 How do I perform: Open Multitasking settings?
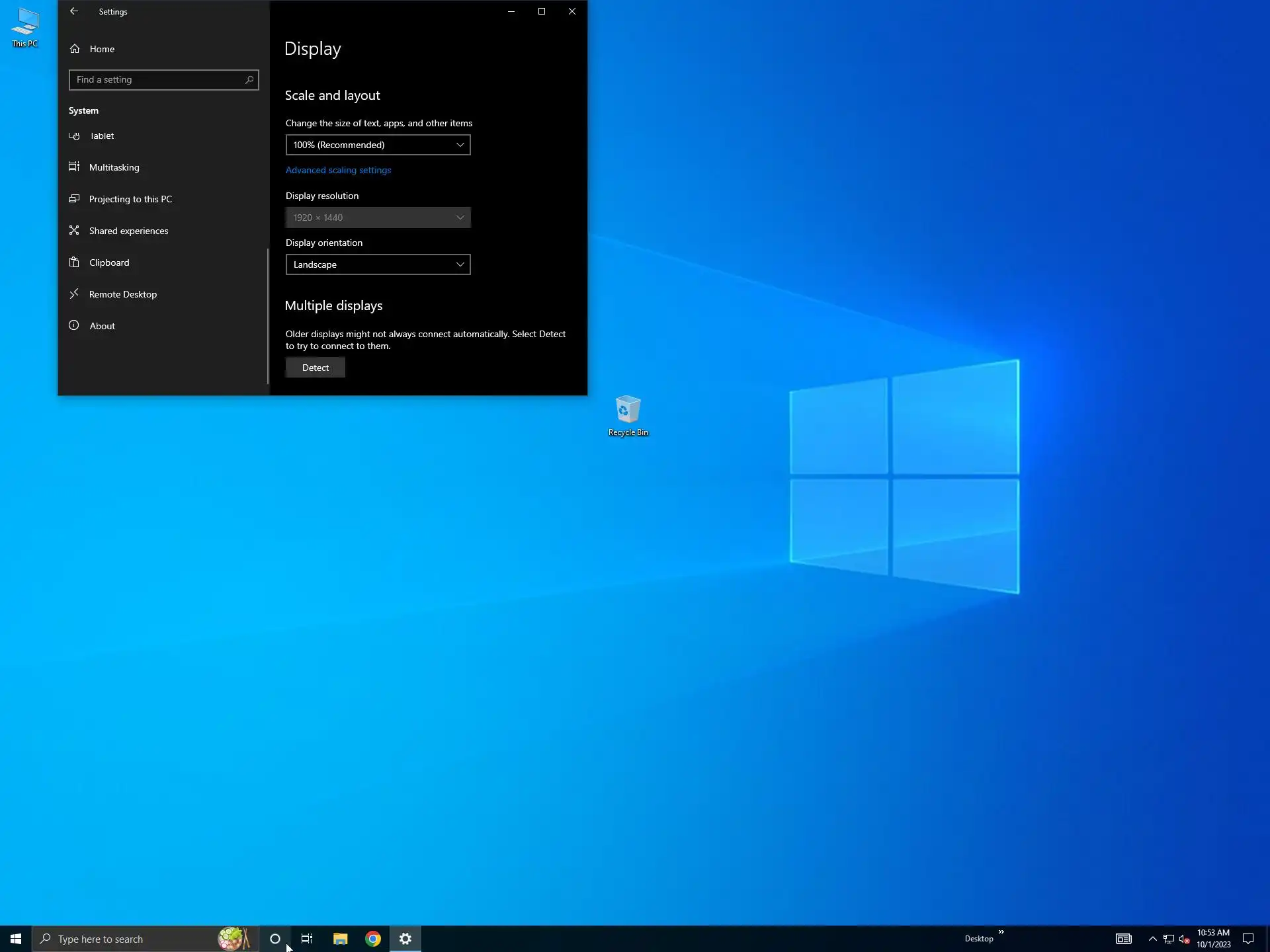coord(114,167)
